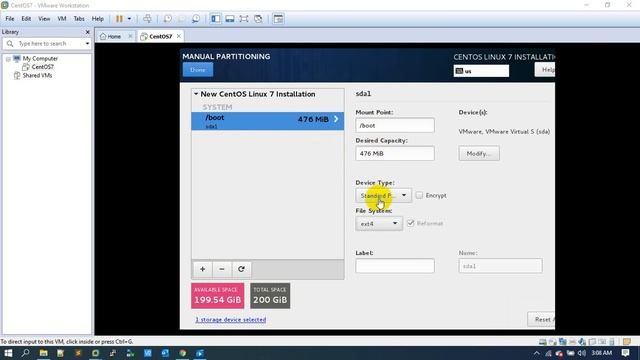Click the Desired Capacity field

tap(395, 153)
